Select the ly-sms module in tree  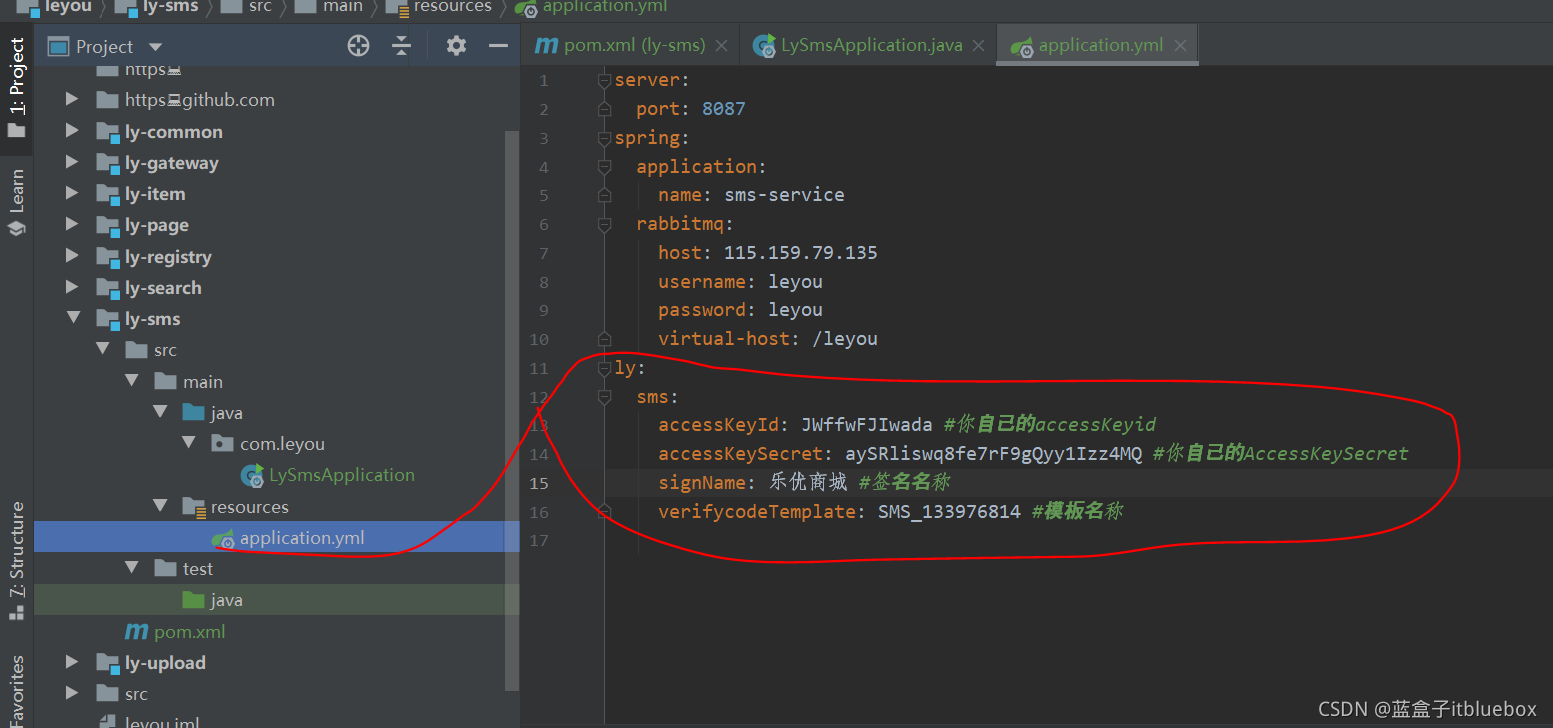point(153,319)
